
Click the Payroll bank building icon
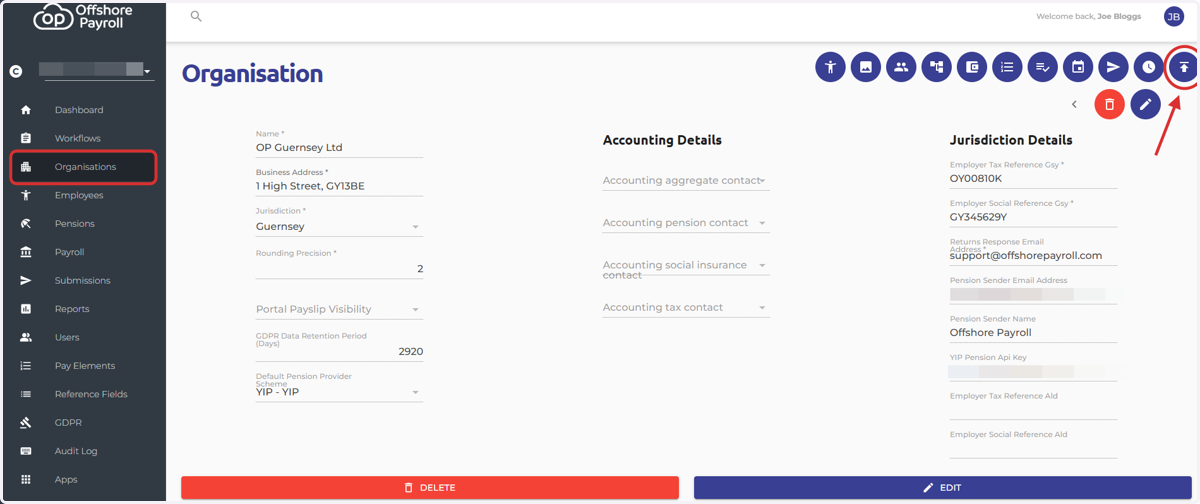tap(26, 252)
